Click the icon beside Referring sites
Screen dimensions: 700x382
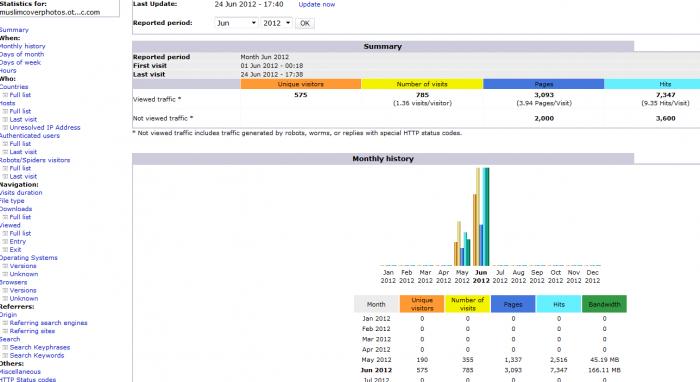pyautogui.click(x=5, y=331)
